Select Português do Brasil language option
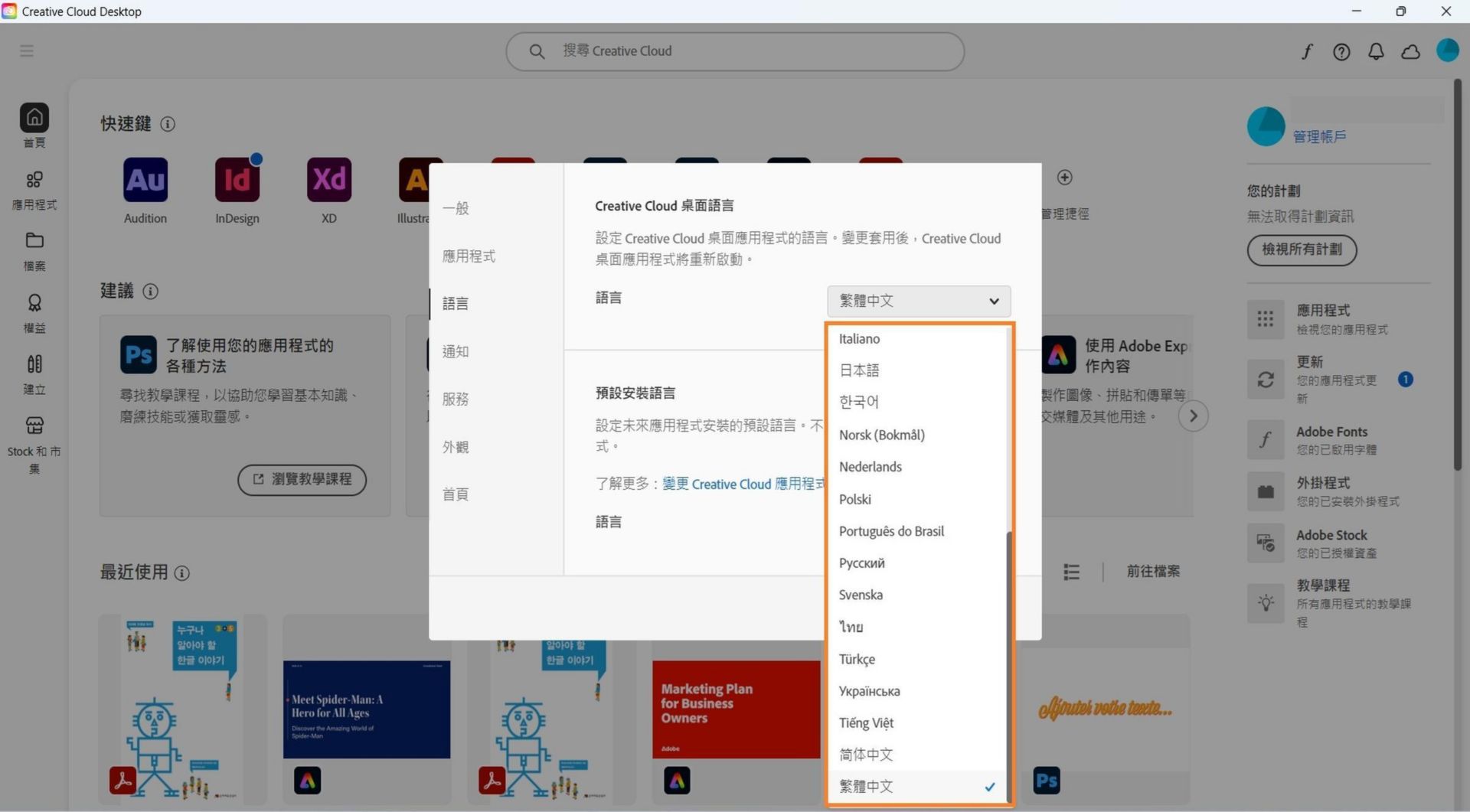This screenshot has width=1470, height=812. pyautogui.click(x=916, y=531)
